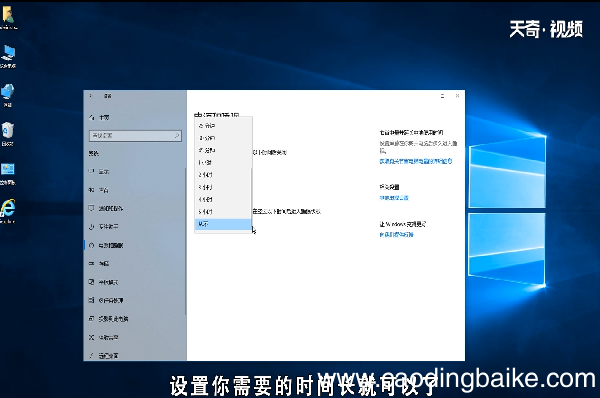Screen dimensions: 600x398
Task: Choose 25 分钟 in the time dropdown list
Action: (223, 126)
